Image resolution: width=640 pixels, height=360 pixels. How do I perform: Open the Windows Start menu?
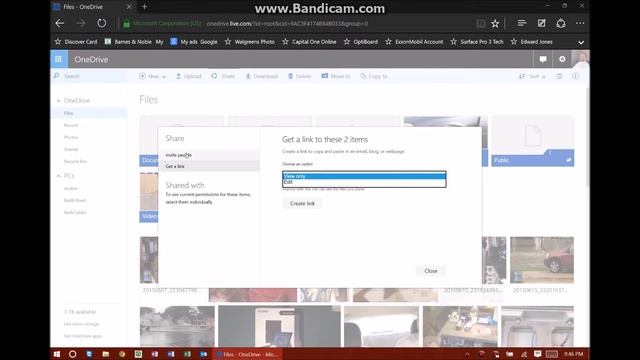click(57, 354)
